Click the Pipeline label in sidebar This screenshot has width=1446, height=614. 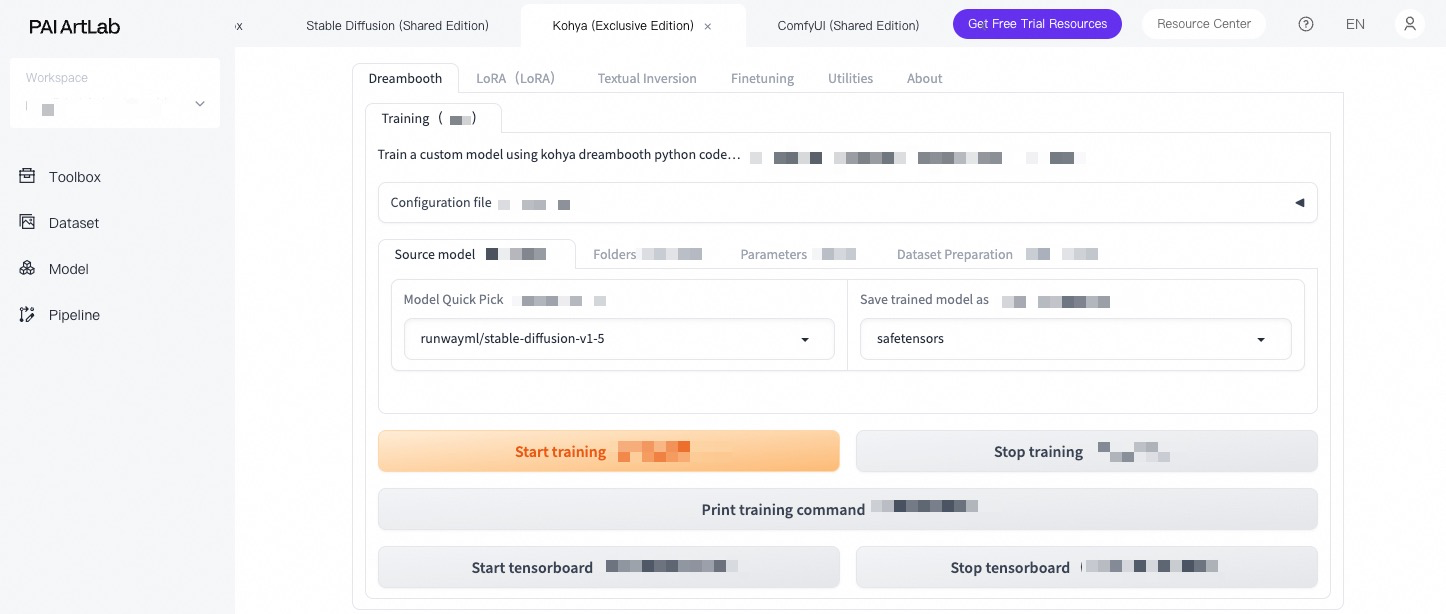tap(74, 315)
